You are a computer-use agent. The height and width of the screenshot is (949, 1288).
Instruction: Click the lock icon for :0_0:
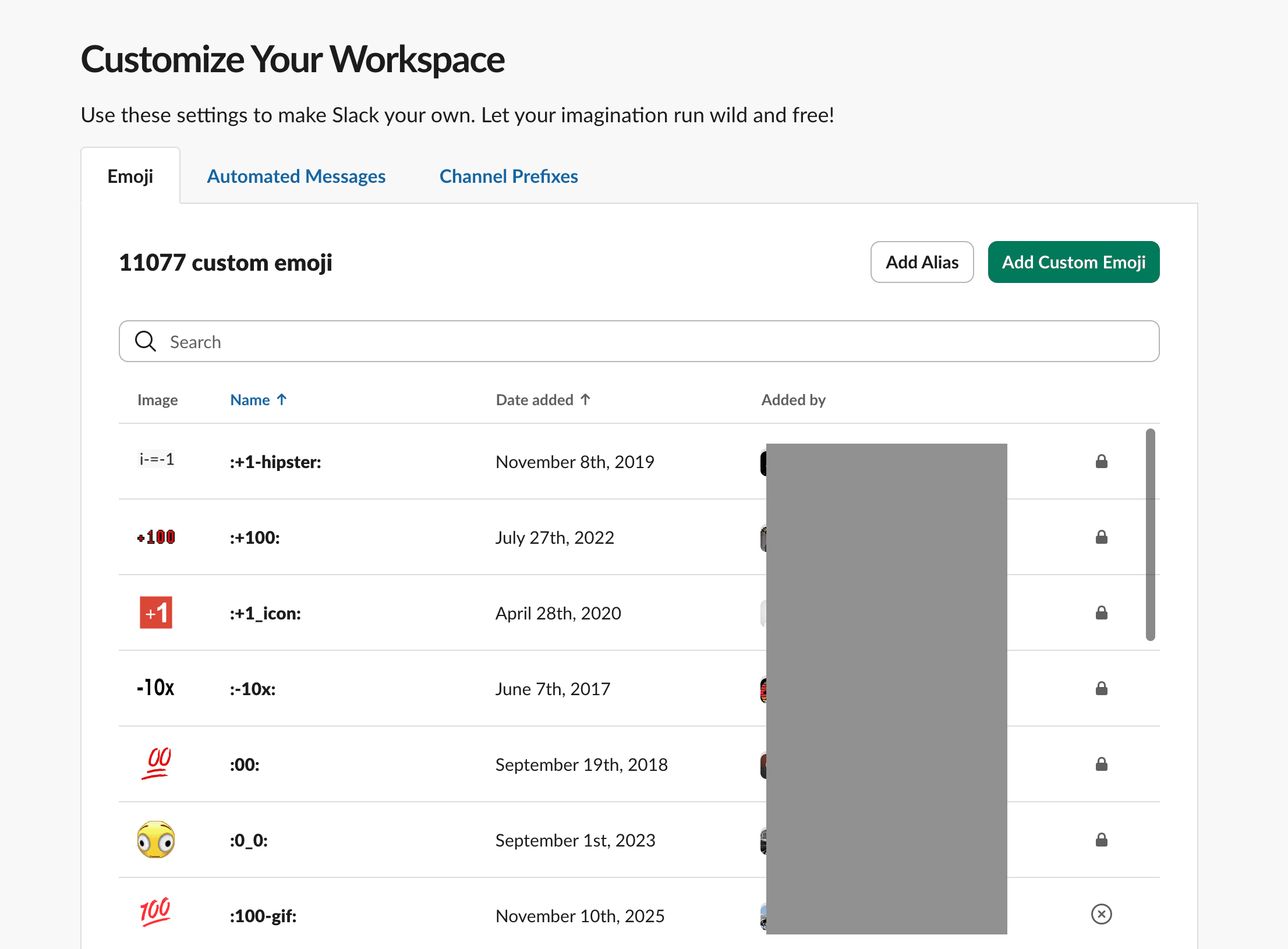coord(1101,840)
